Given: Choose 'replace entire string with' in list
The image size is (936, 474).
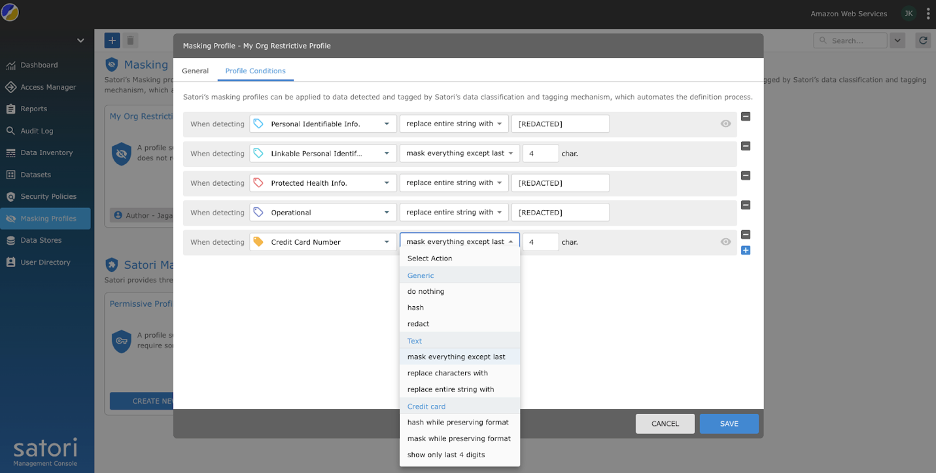Looking at the screenshot, I should pos(460,389).
